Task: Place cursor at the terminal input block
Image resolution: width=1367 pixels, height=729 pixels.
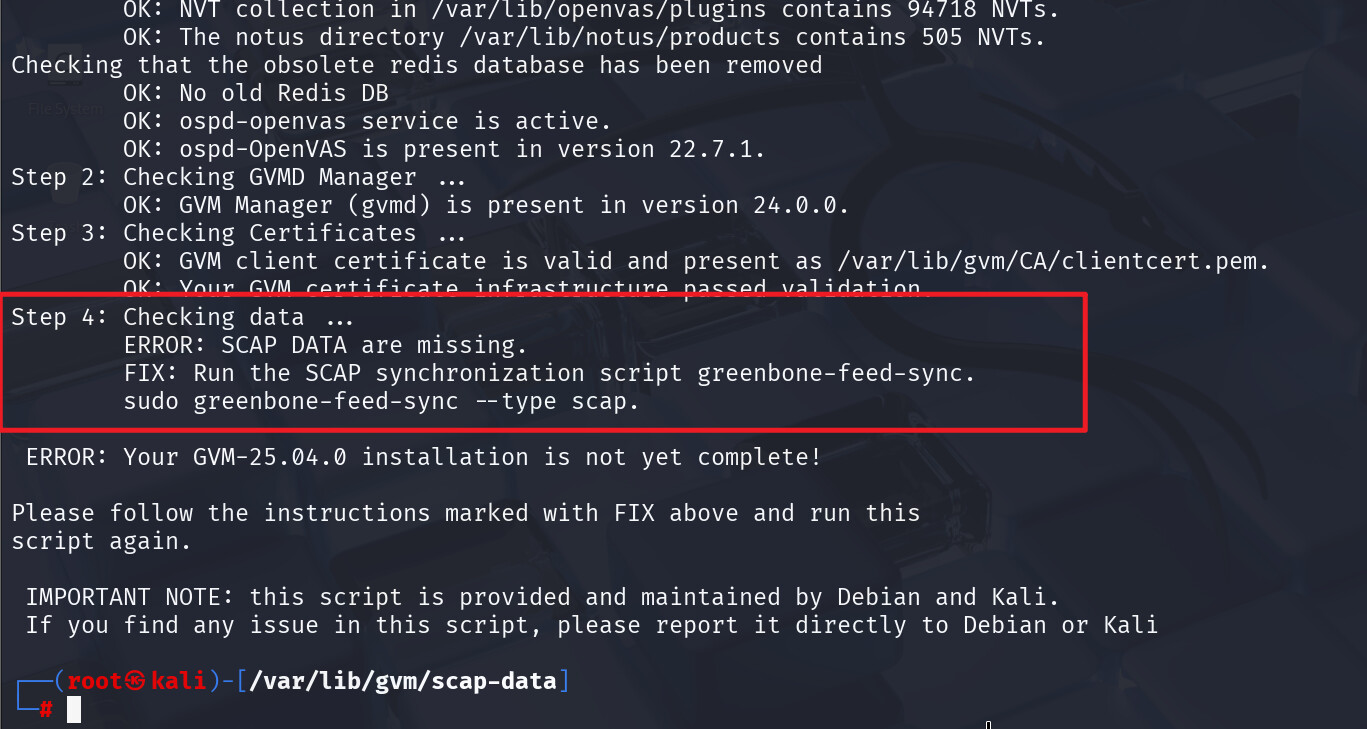Action: pos(73,710)
